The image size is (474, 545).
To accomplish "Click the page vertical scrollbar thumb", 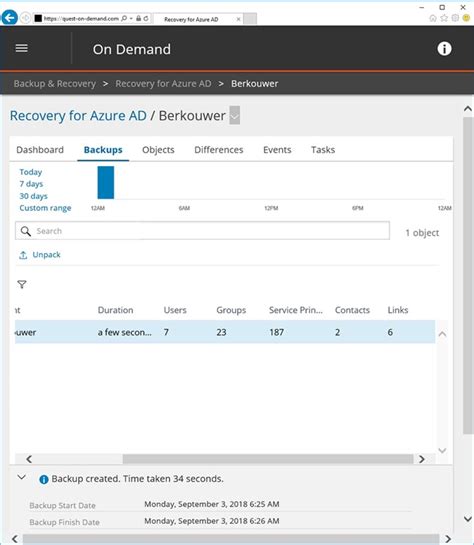I will pyautogui.click(x=468, y=275).
